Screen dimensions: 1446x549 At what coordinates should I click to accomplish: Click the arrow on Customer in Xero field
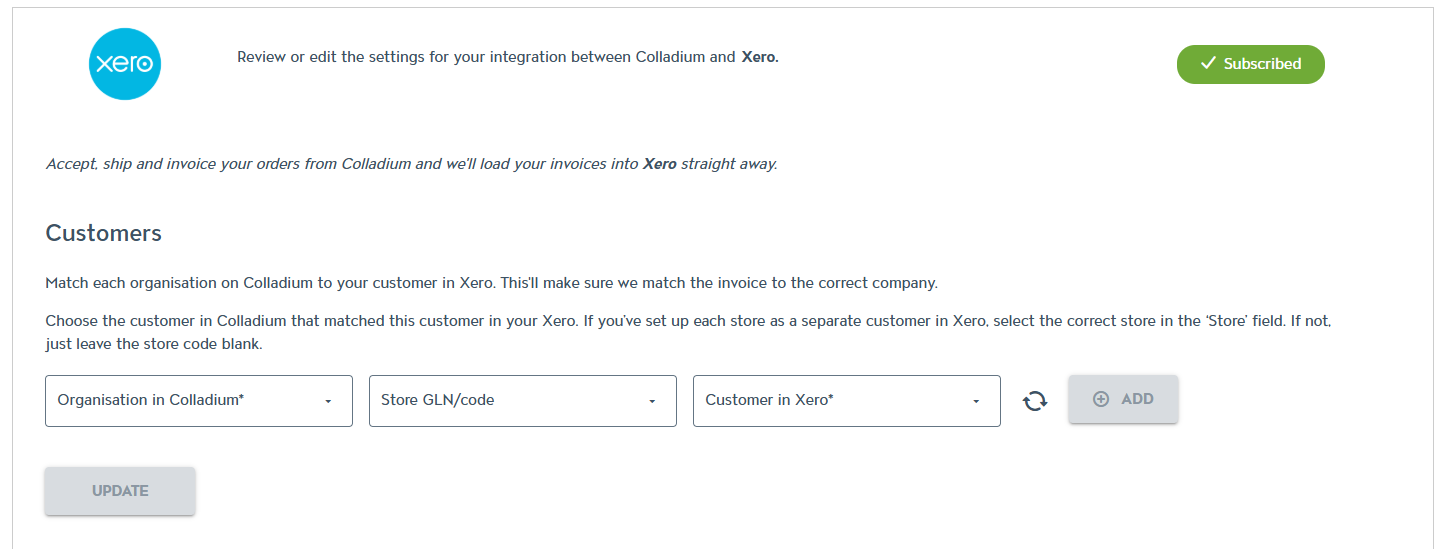(x=976, y=402)
